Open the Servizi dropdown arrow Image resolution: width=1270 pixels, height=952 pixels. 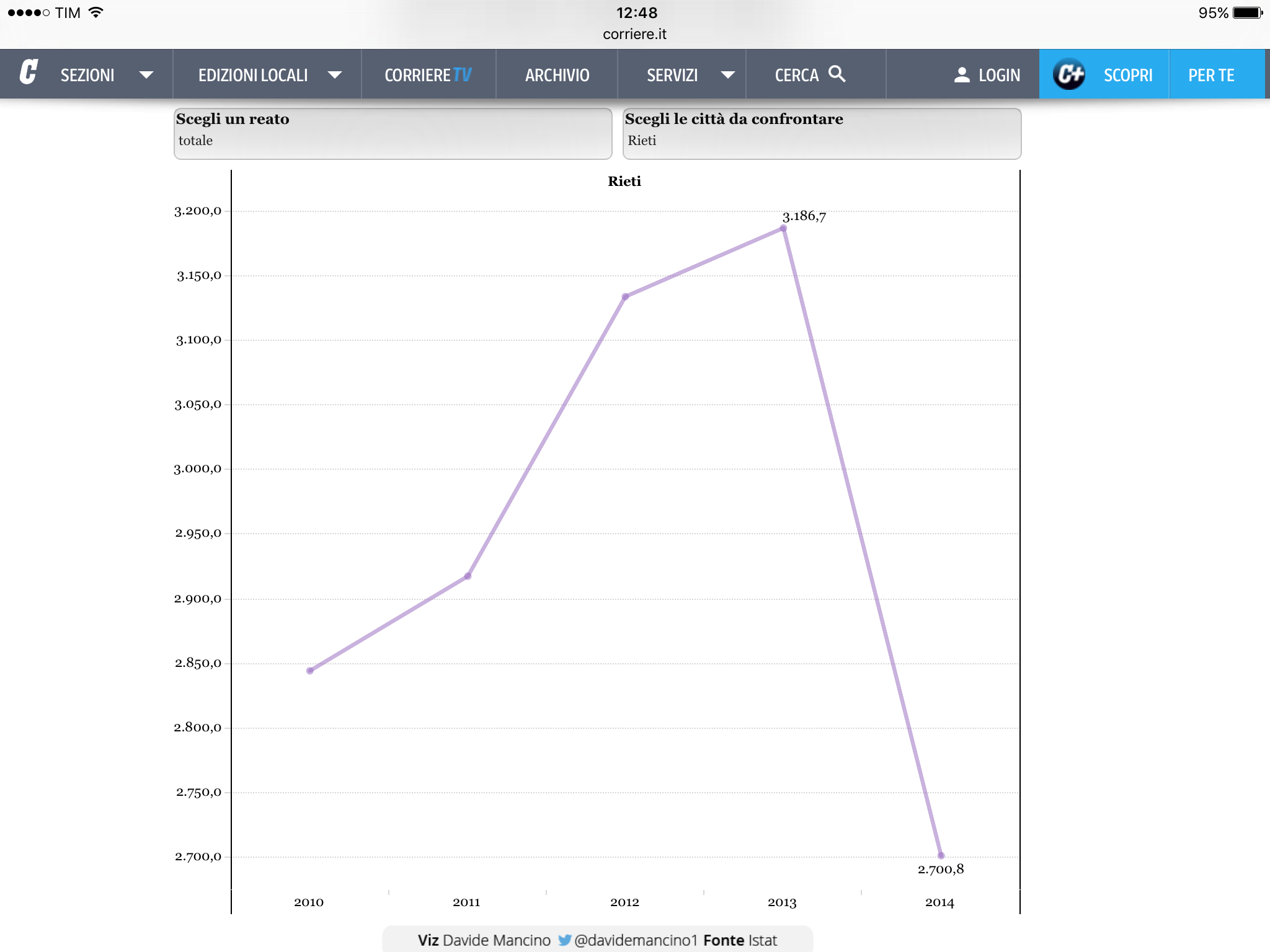pyautogui.click(x=728, y=75)
